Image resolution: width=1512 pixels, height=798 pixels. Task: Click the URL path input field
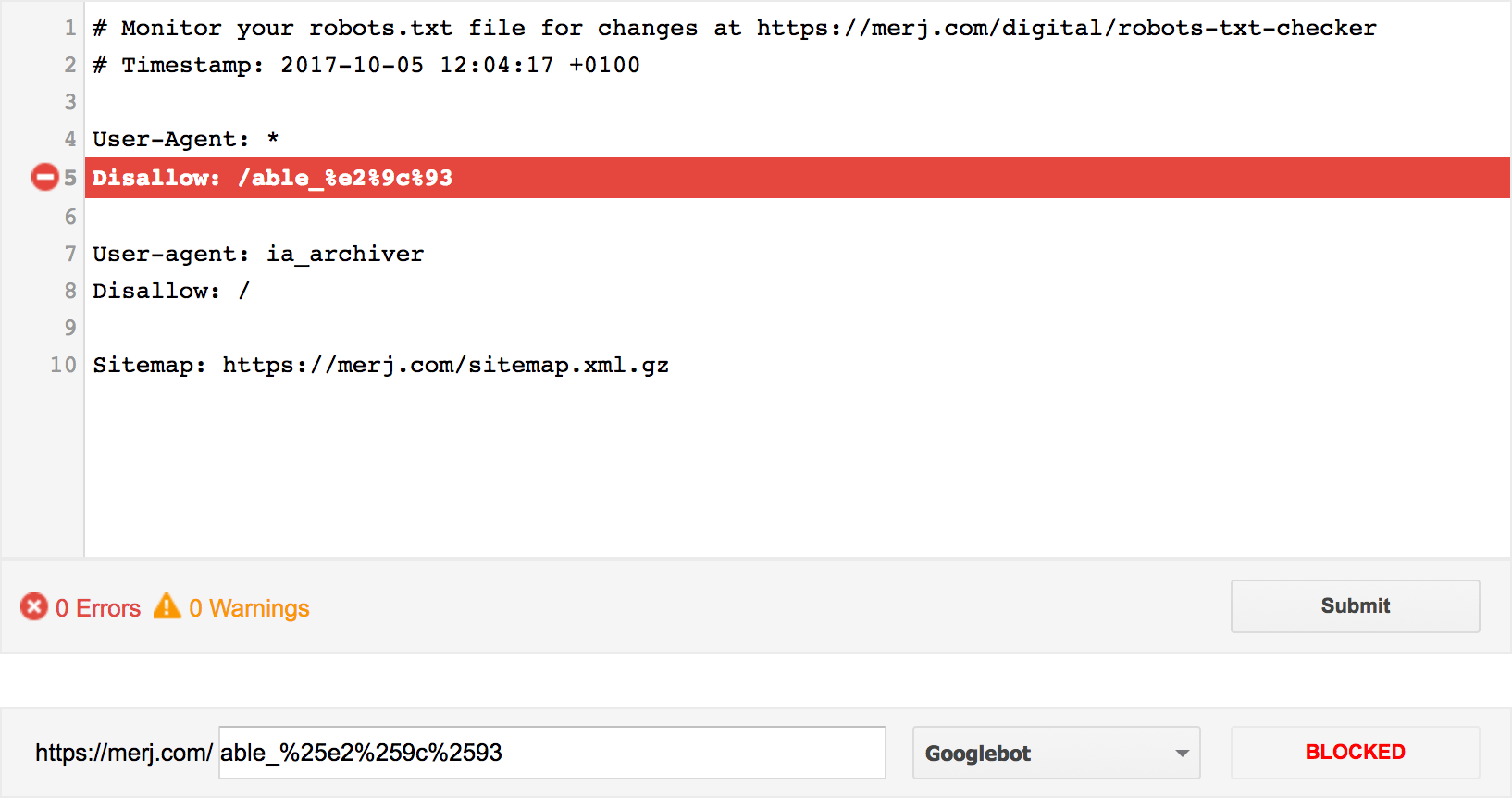551,752
